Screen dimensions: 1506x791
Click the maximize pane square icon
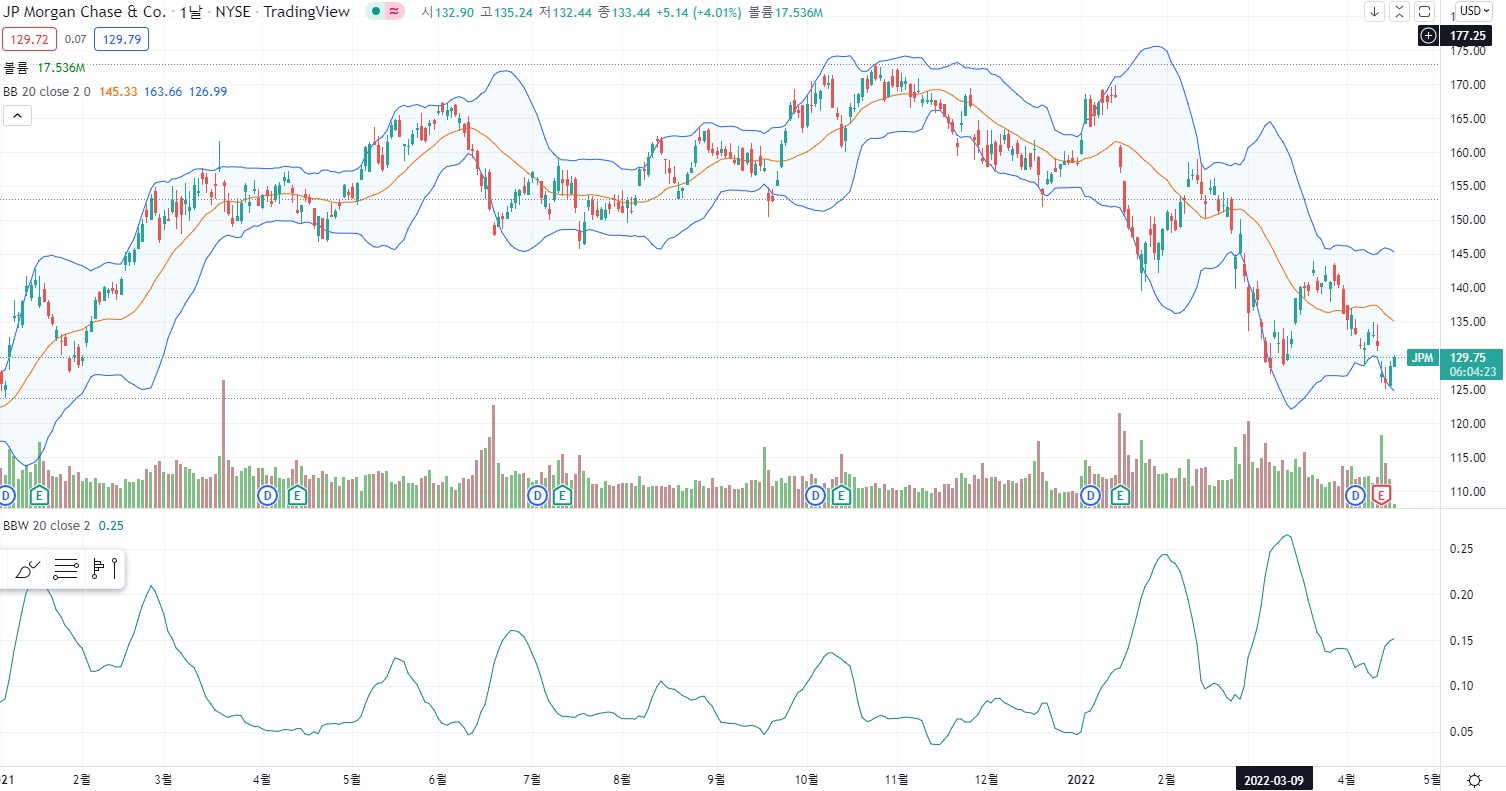(1425, 12)
